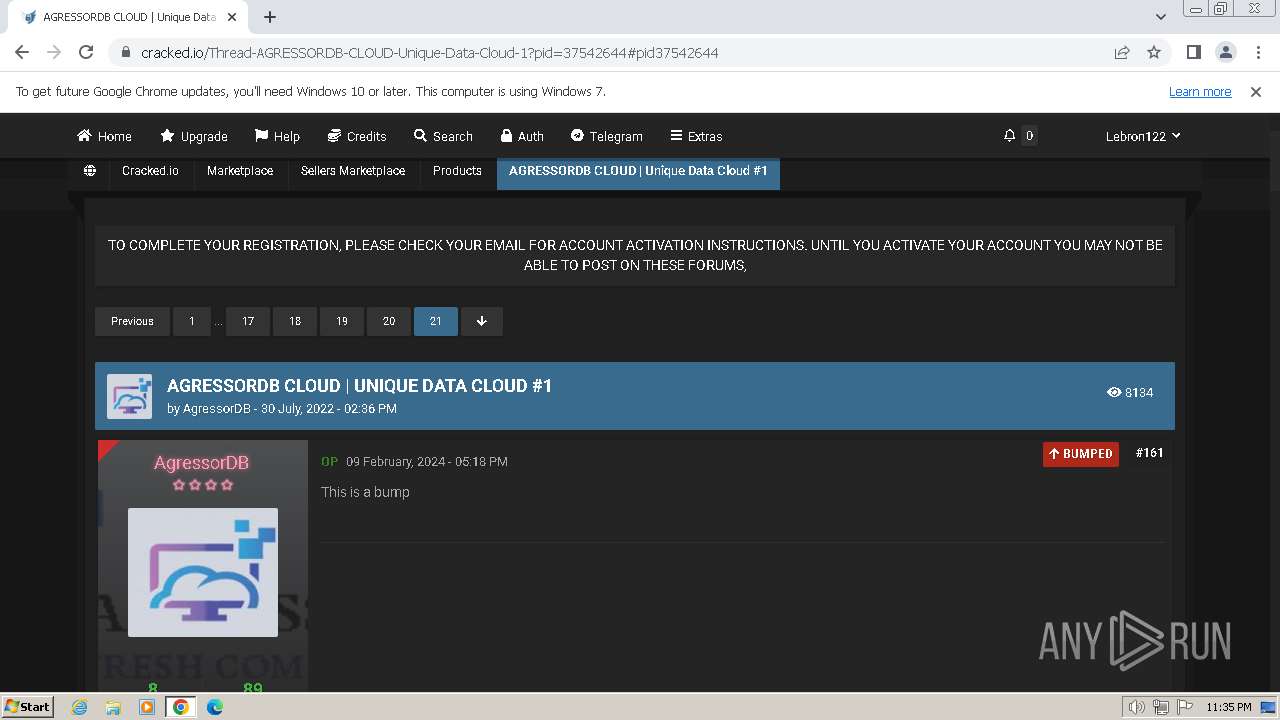Select the AGRESSORDB CLOUD breadcrumb tab
Screen dimensions: 1280x720
click(638, 171)
